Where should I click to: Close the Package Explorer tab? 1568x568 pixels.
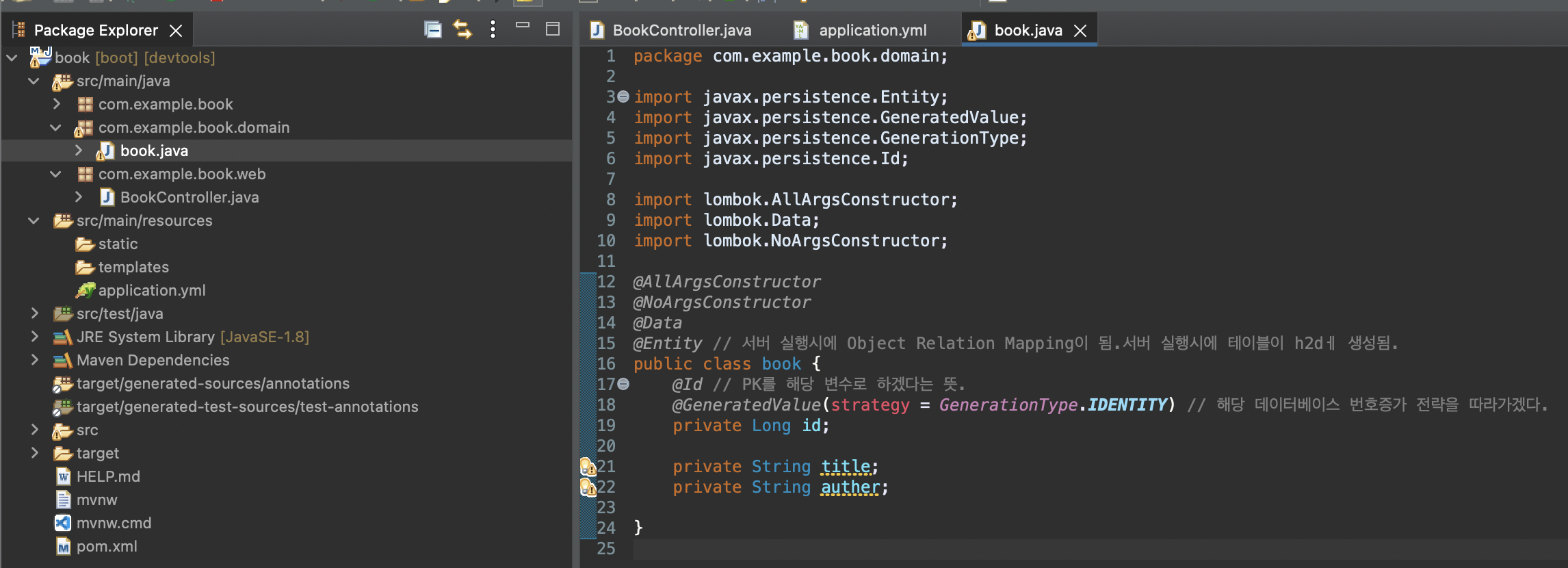[x=176, y=31]
